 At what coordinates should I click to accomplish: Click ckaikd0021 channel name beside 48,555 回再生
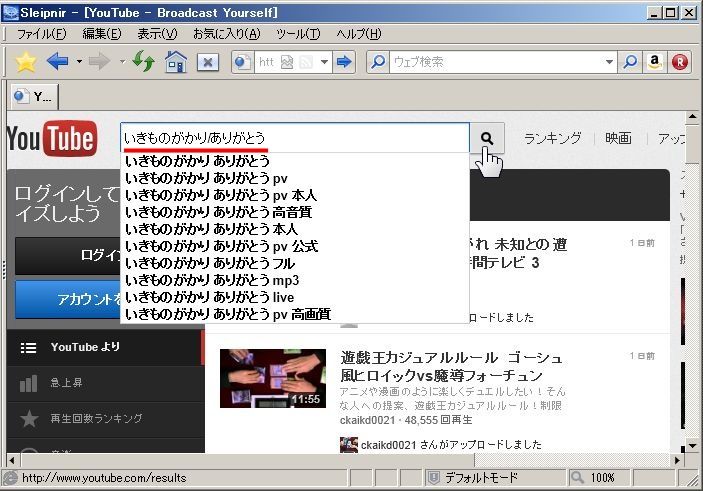(x=367, y=420)
